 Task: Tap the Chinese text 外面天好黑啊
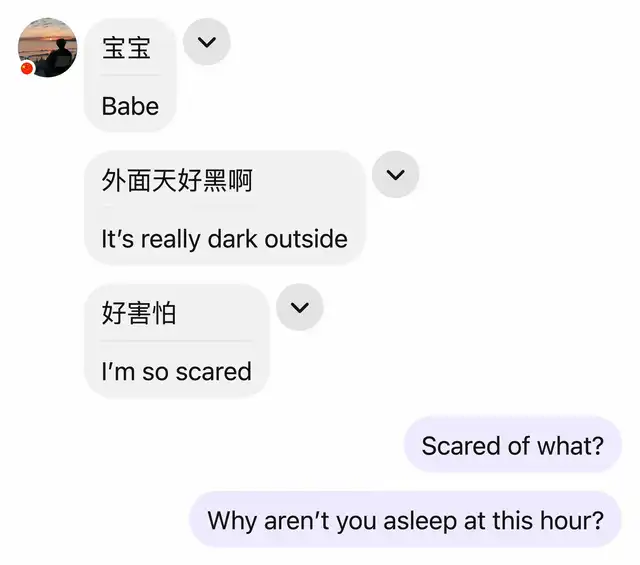[177, 180]
